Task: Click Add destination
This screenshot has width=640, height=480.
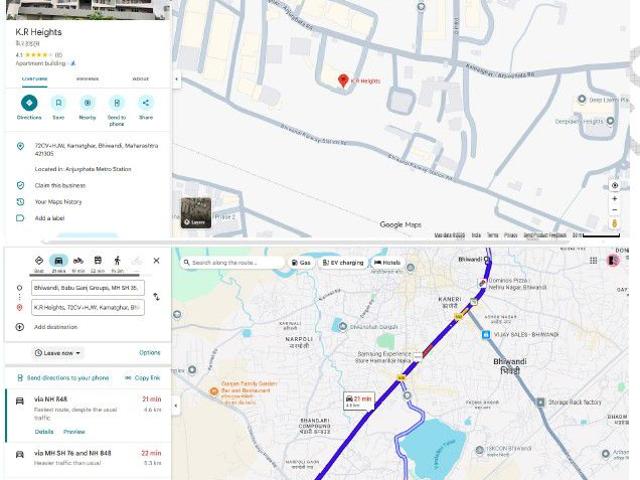Action: click(56, 327)
